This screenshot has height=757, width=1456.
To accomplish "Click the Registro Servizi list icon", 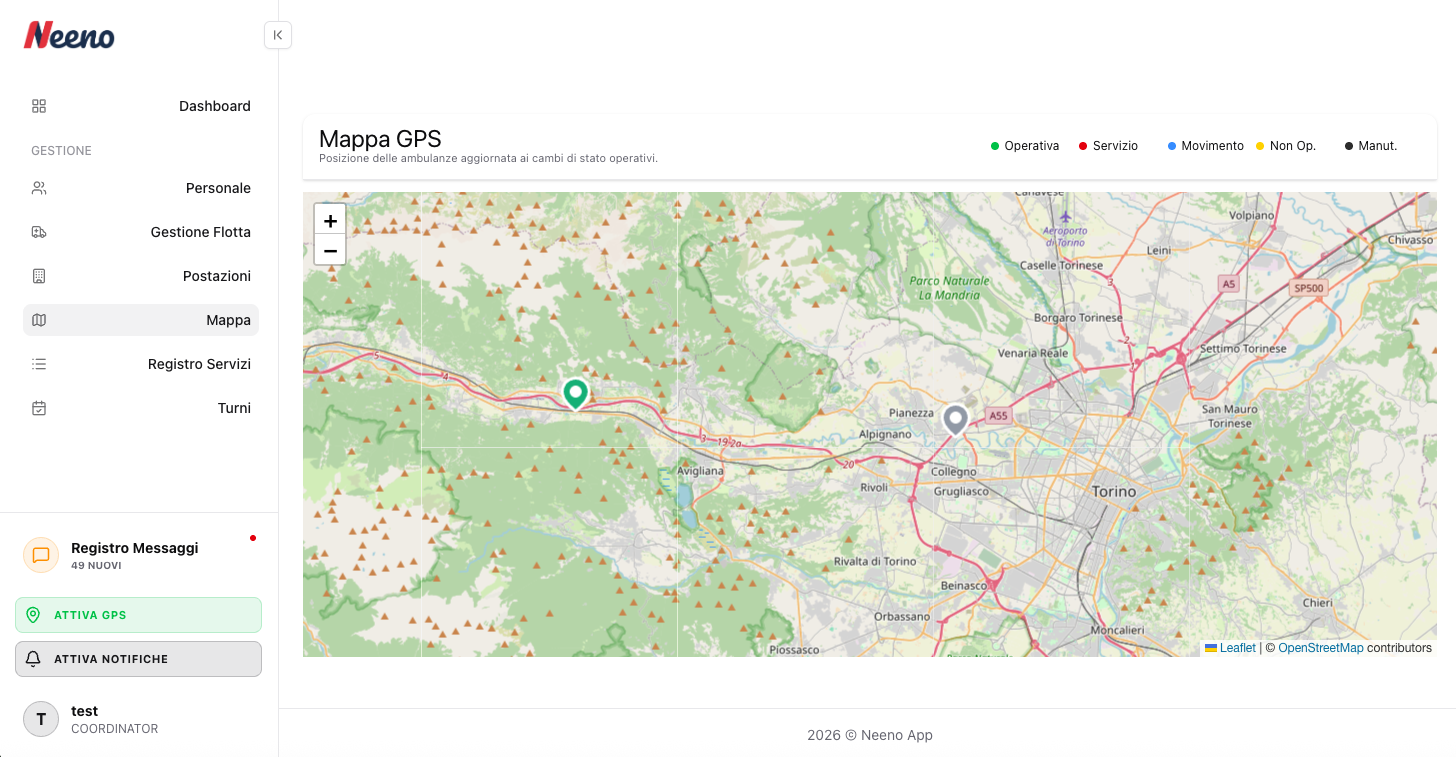I will tap(39, 364).
